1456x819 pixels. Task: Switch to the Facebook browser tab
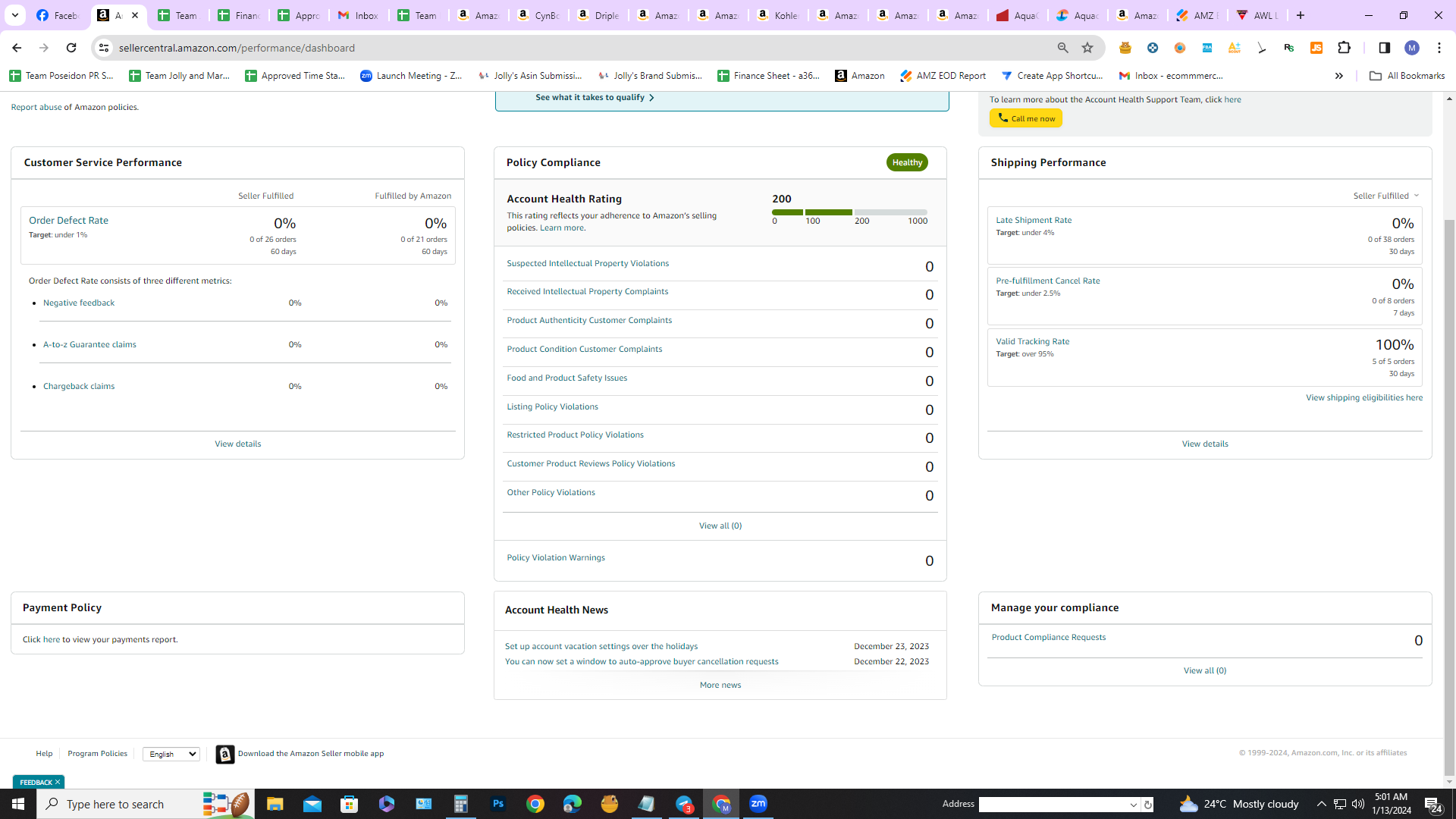point(58,15)
